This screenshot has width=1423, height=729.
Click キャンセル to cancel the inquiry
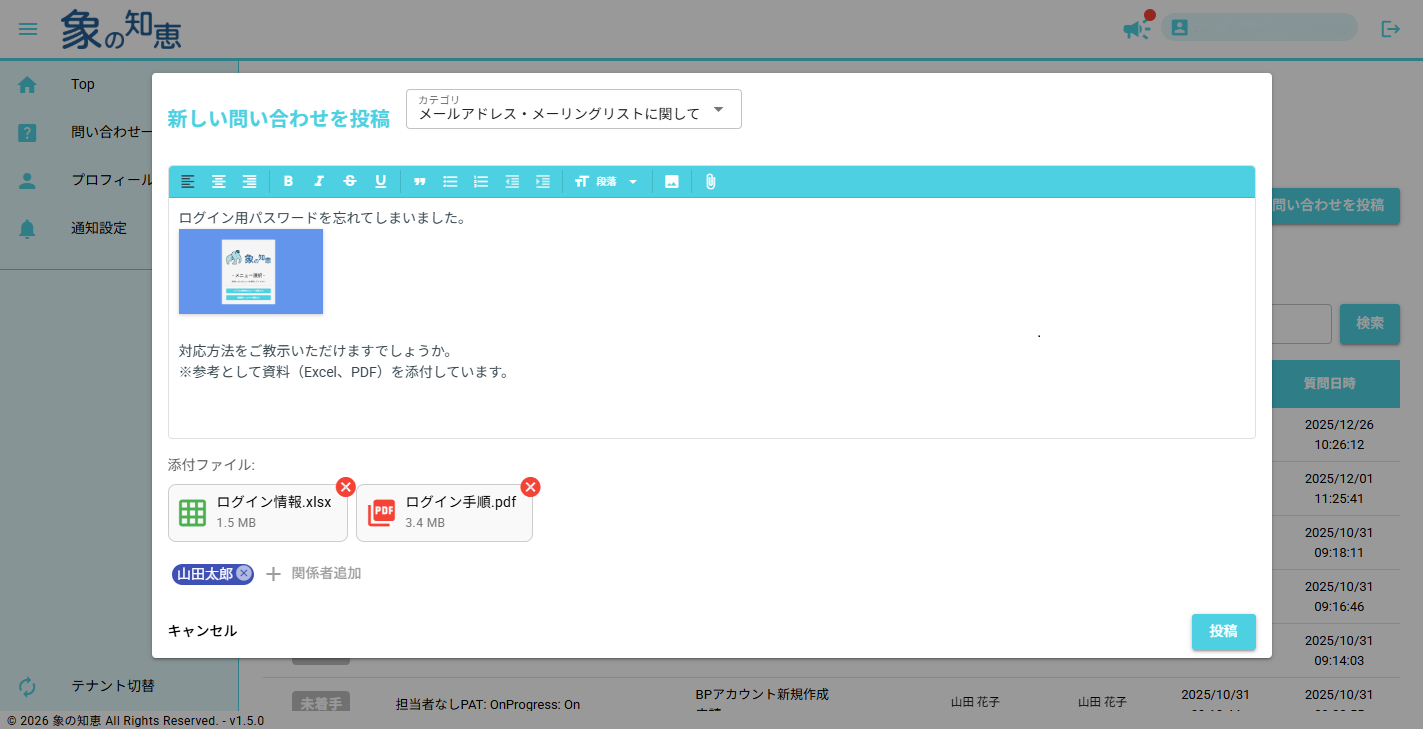203,631
